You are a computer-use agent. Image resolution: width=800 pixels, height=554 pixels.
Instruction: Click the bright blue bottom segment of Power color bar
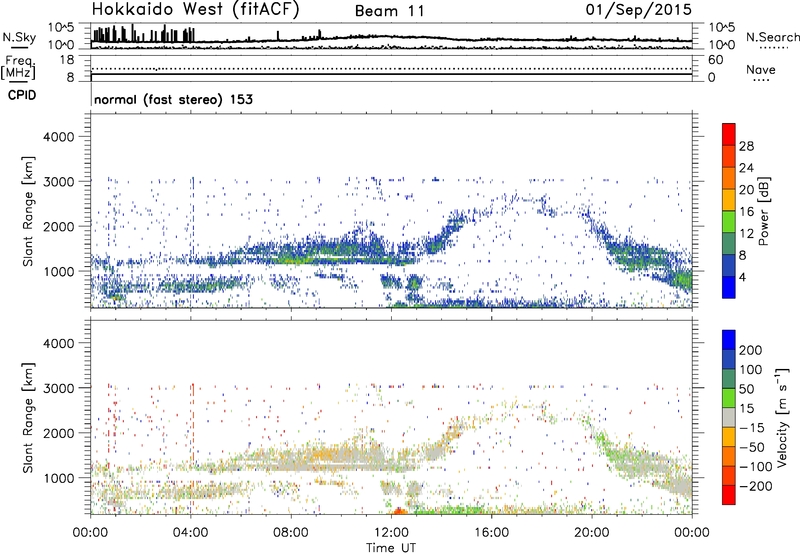tap(729, 287)
